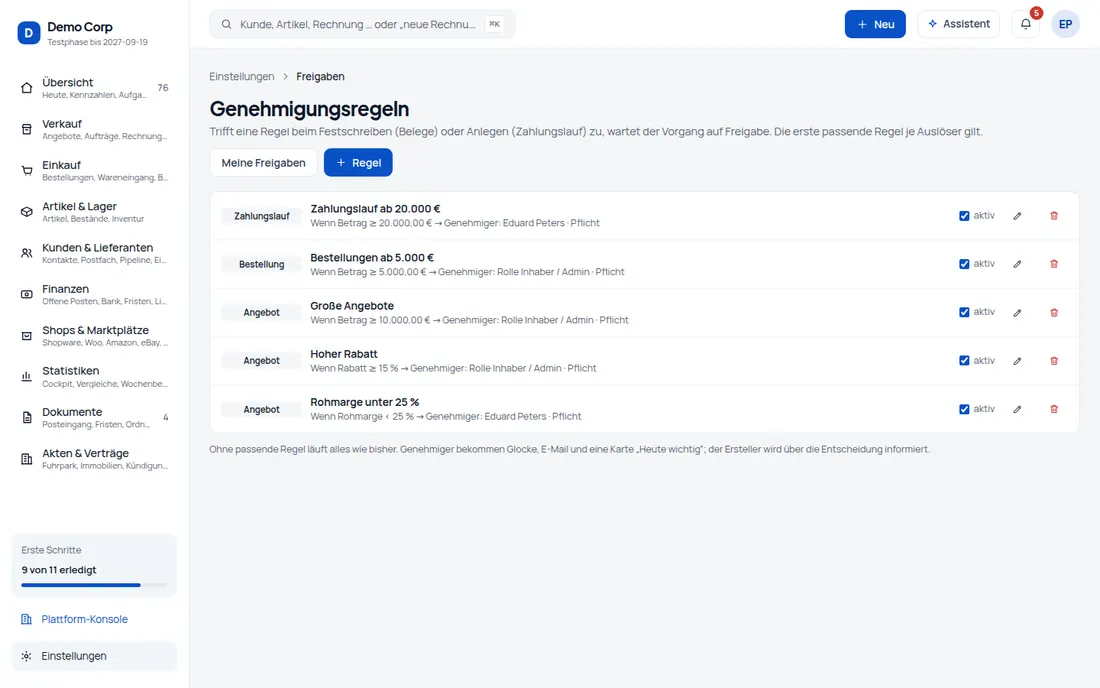The height and width of the screenshot is (688, 1100).
Task: Click the Demo Corp logo icon
Action: (x=29, y=33)
